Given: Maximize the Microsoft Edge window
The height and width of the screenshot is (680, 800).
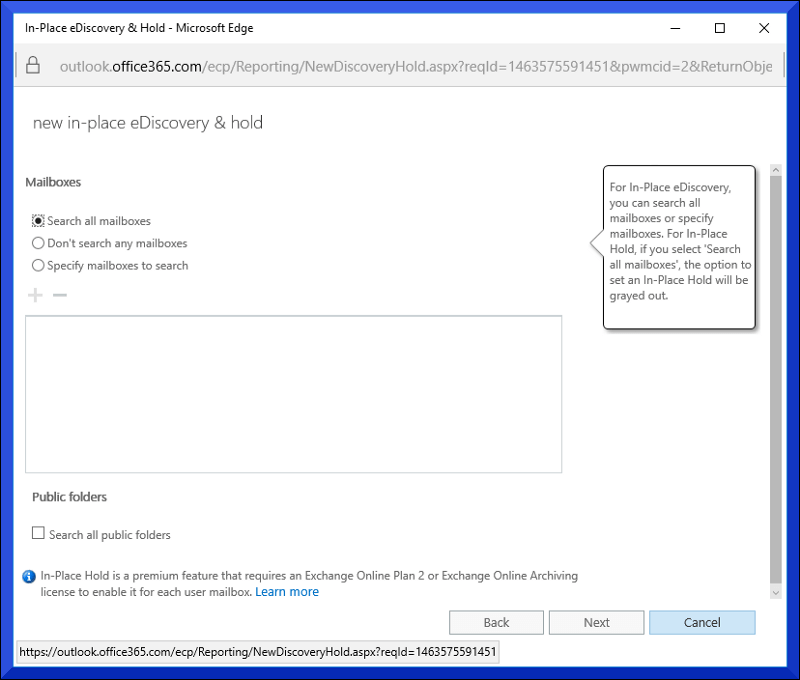Looking at the screenshot, I should pos(719,28).
